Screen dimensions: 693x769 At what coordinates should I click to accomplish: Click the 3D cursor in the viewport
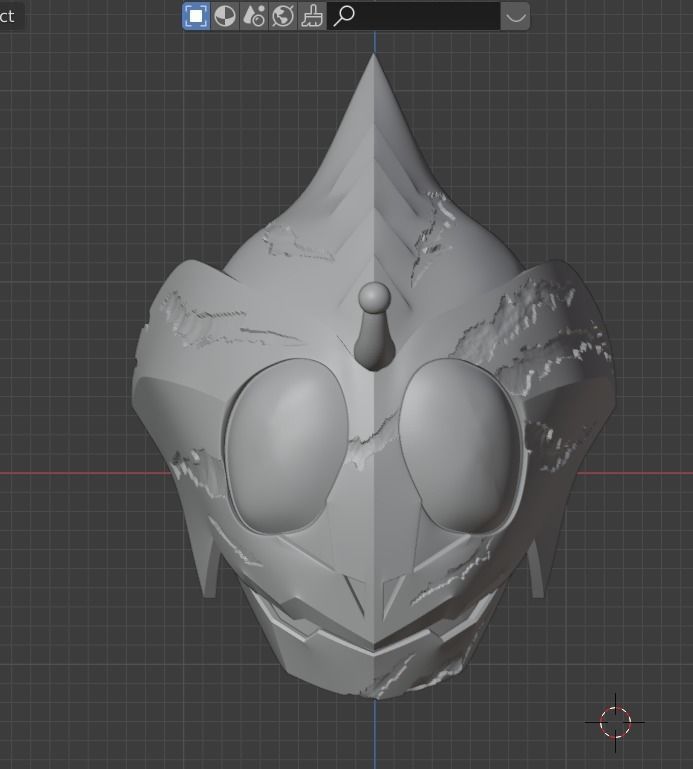[x=615, y=722]
